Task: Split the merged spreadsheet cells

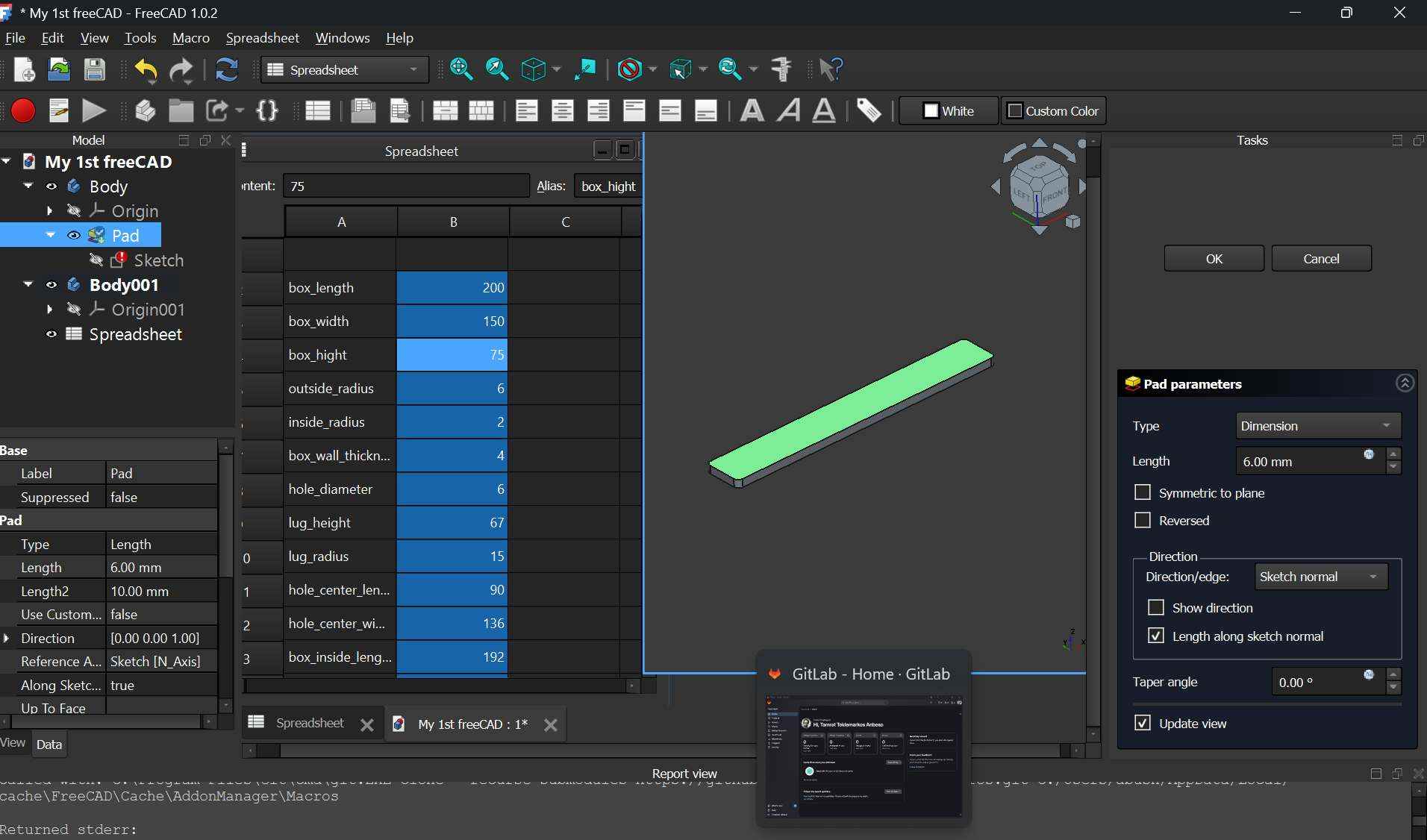Action: [x=481, y=111]
